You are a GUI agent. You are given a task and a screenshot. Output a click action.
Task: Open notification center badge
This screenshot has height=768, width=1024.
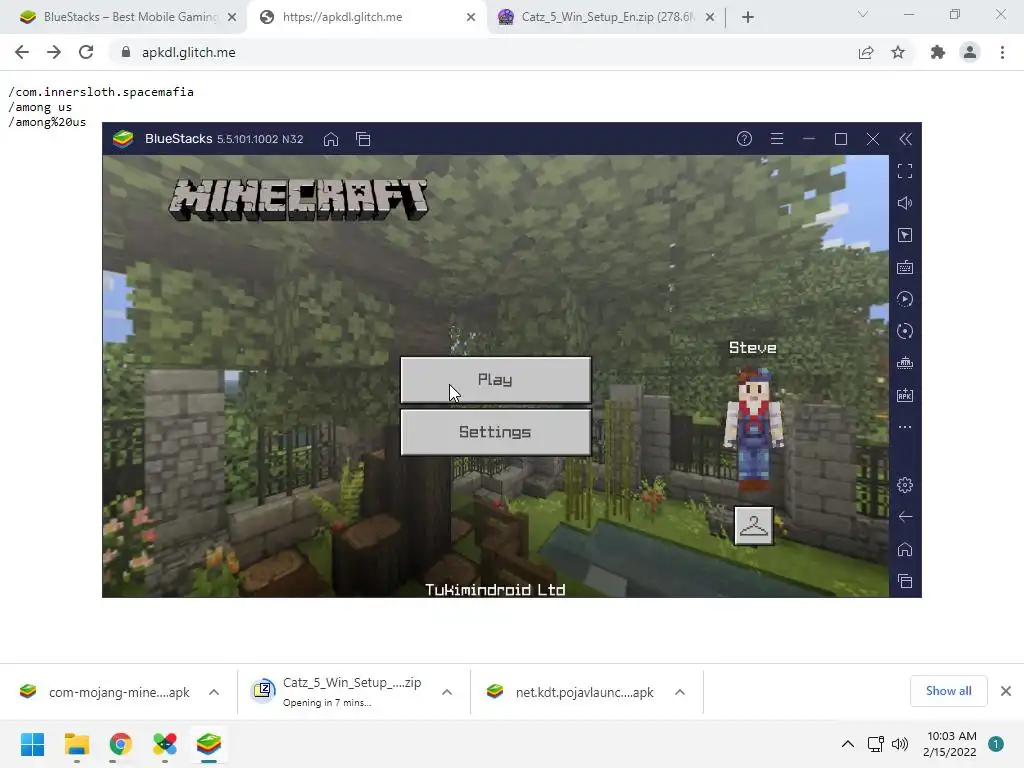pyautogui.click(x=996, y=744)
